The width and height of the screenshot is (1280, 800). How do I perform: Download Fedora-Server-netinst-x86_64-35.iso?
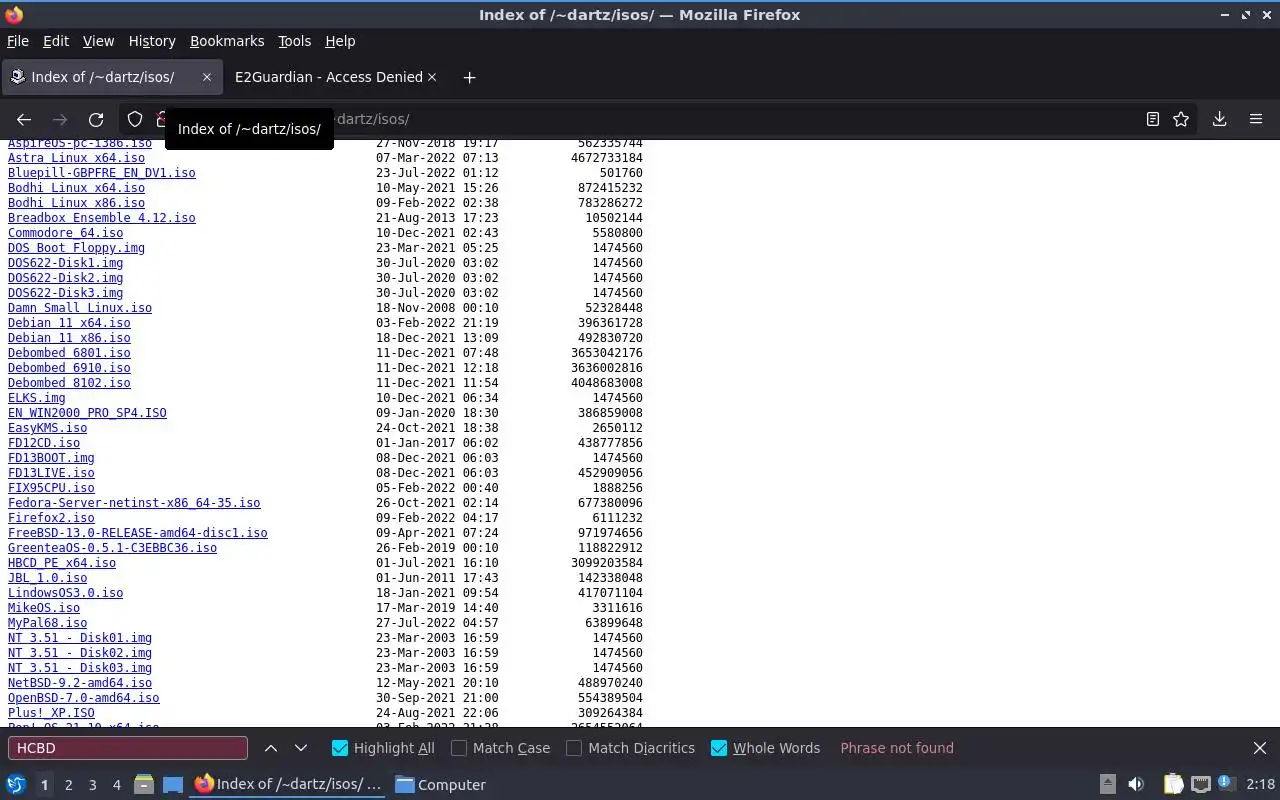click(x=134, y=503)
